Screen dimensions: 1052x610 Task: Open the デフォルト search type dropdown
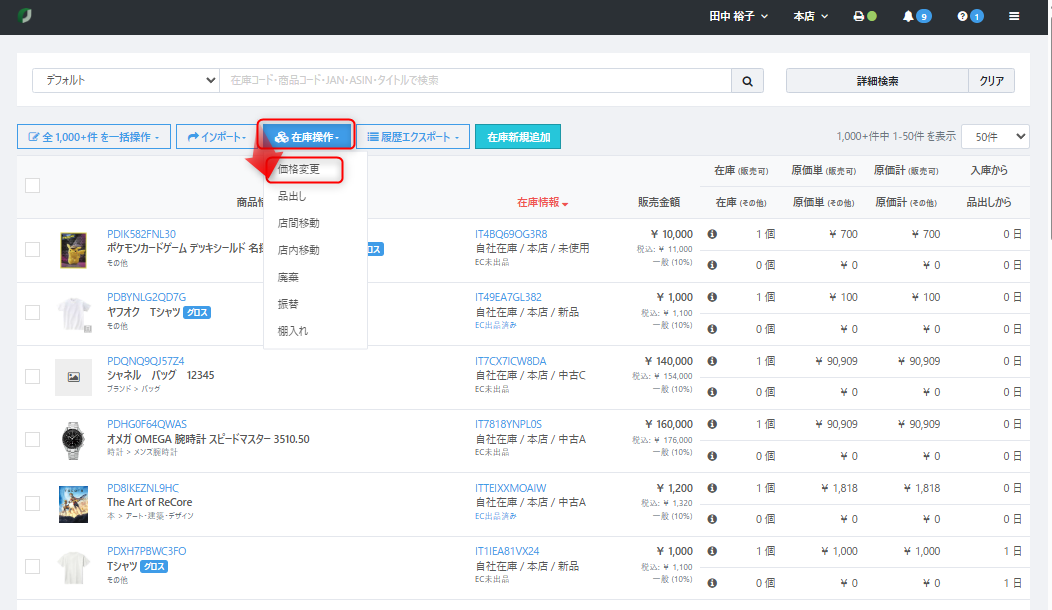(126, 80)
